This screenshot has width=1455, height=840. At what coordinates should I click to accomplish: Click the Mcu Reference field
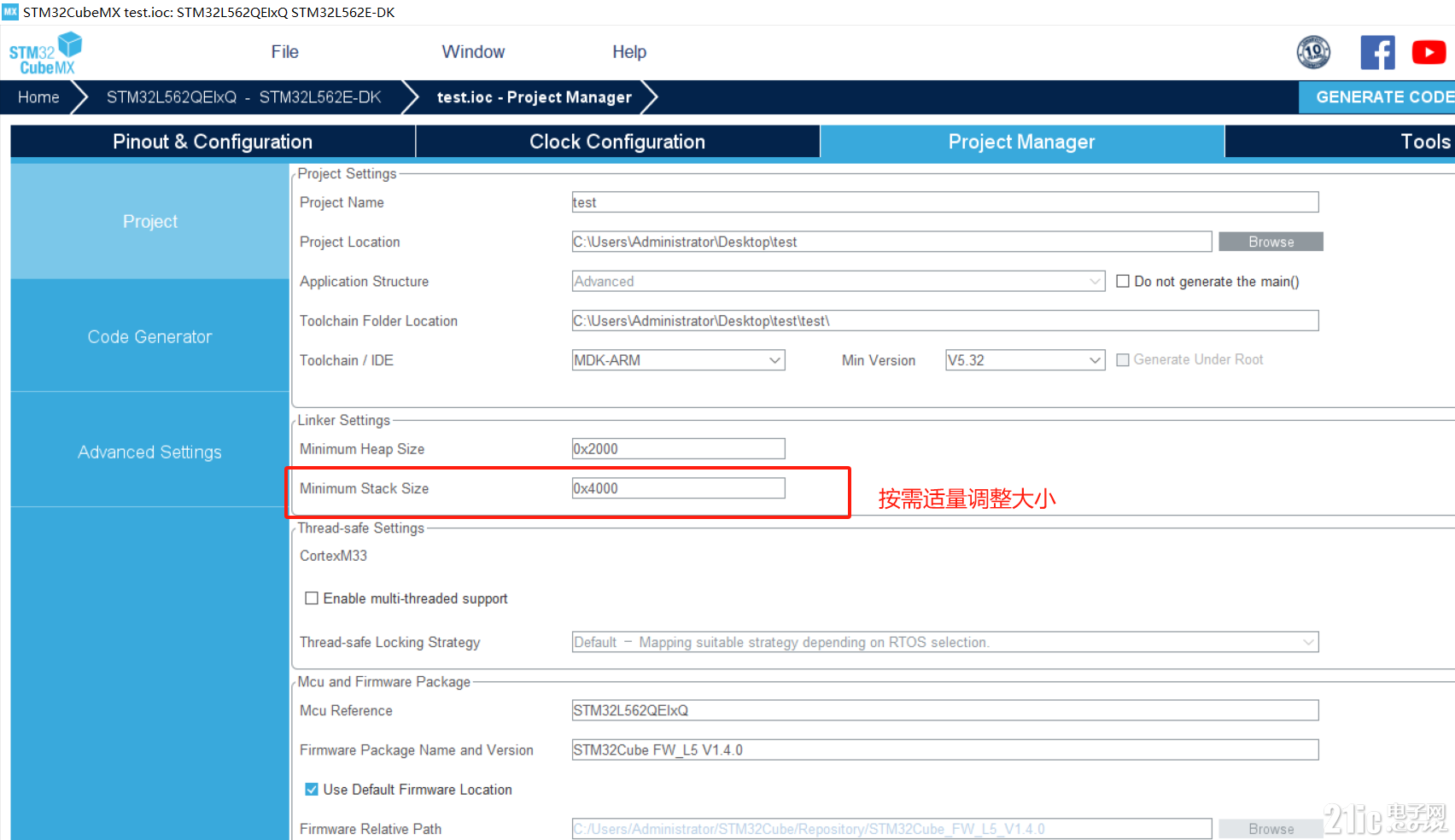click(x=945, y=710)
